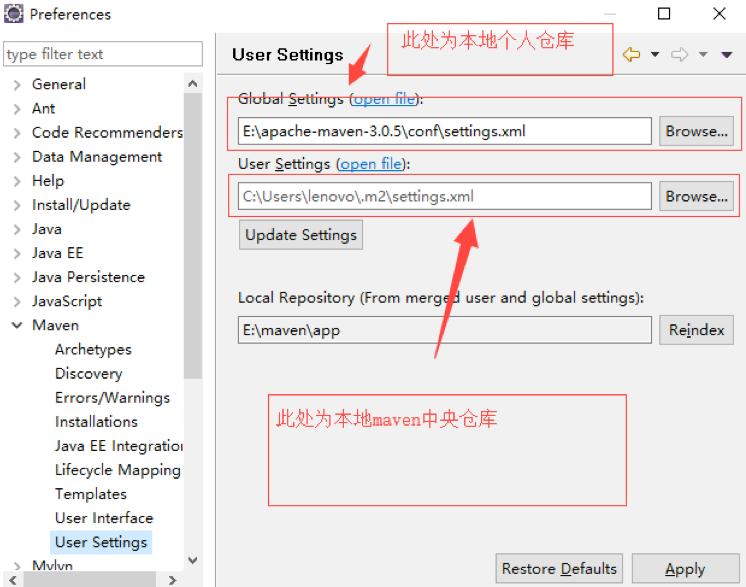746x587 pixels.
Task: Expand the Mylyn tree node
Action: click(x=17, y=566)
